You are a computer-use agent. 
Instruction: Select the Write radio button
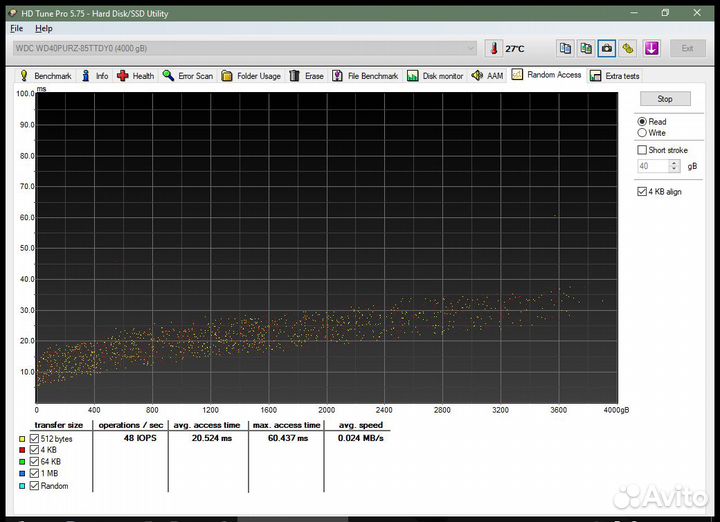coord(642,132)
